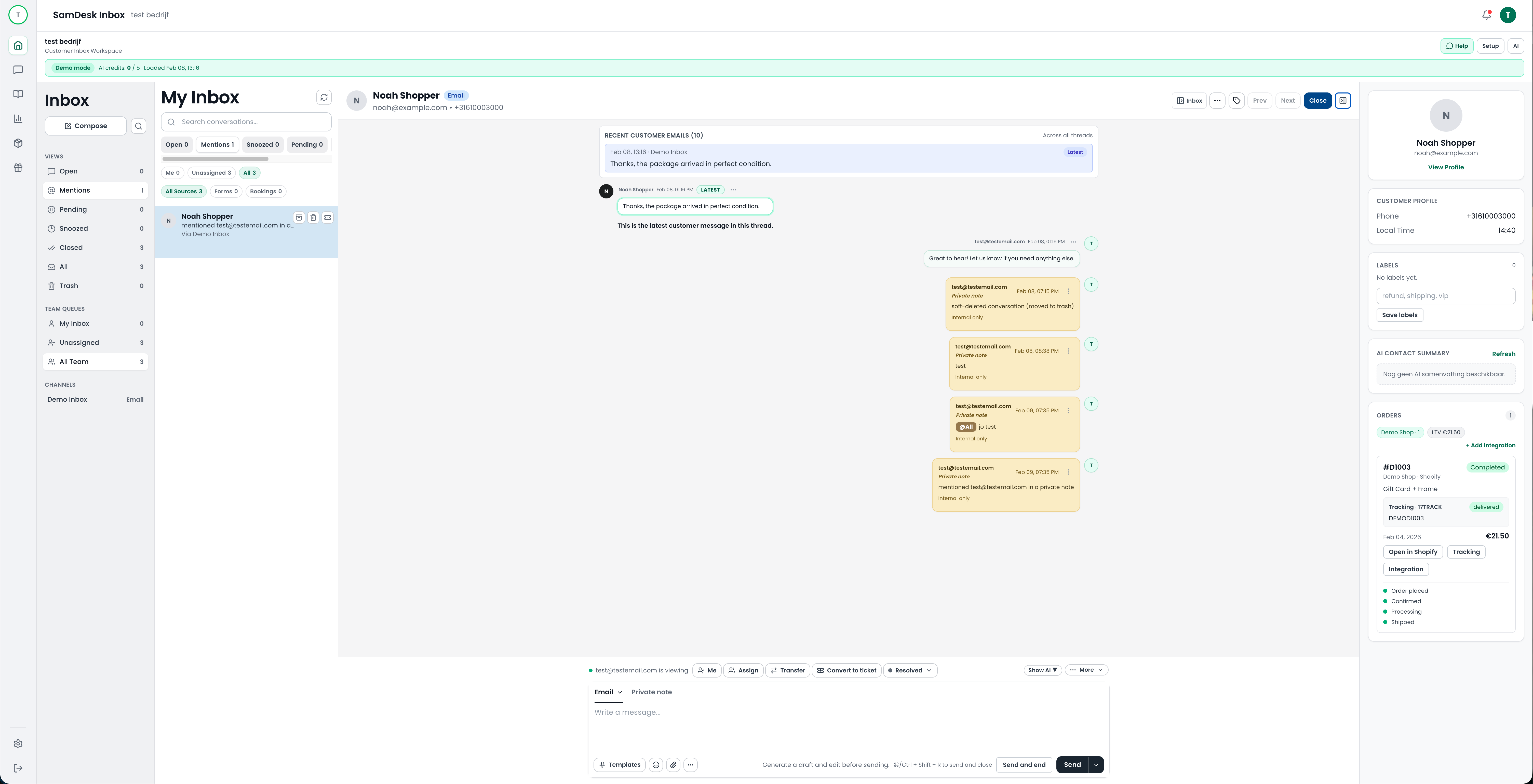The height and width of the screenshot is (784, 1533).
Task: Attach a file with the paperclip icon
Action: coord(673,765)
